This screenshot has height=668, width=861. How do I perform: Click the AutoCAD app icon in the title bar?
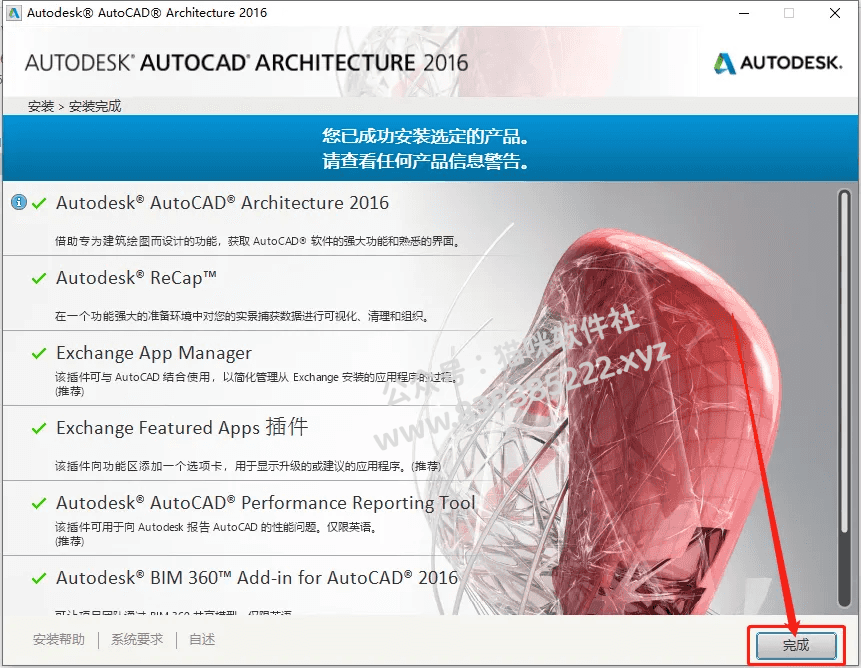coord(14,13)
